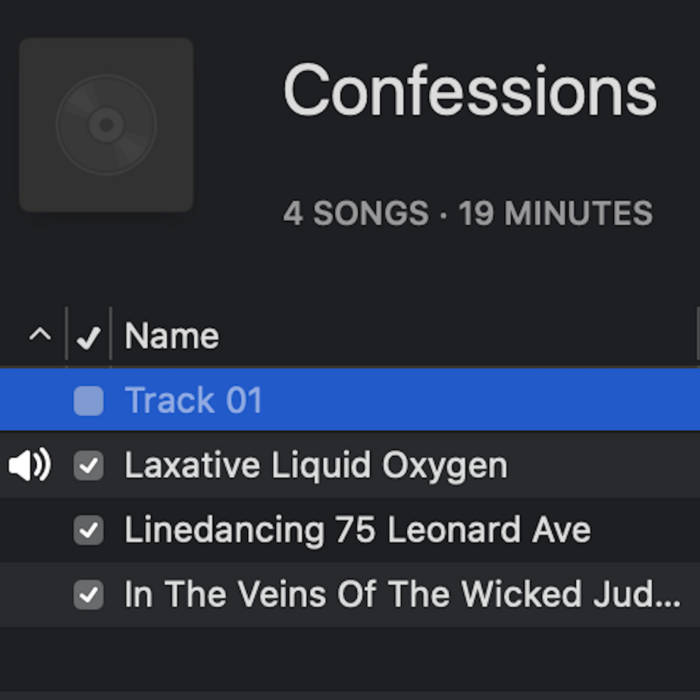Select the Linedancing 75 Leonard Ave song
Viewport: 700px width, 700px height.
point(357,530)
